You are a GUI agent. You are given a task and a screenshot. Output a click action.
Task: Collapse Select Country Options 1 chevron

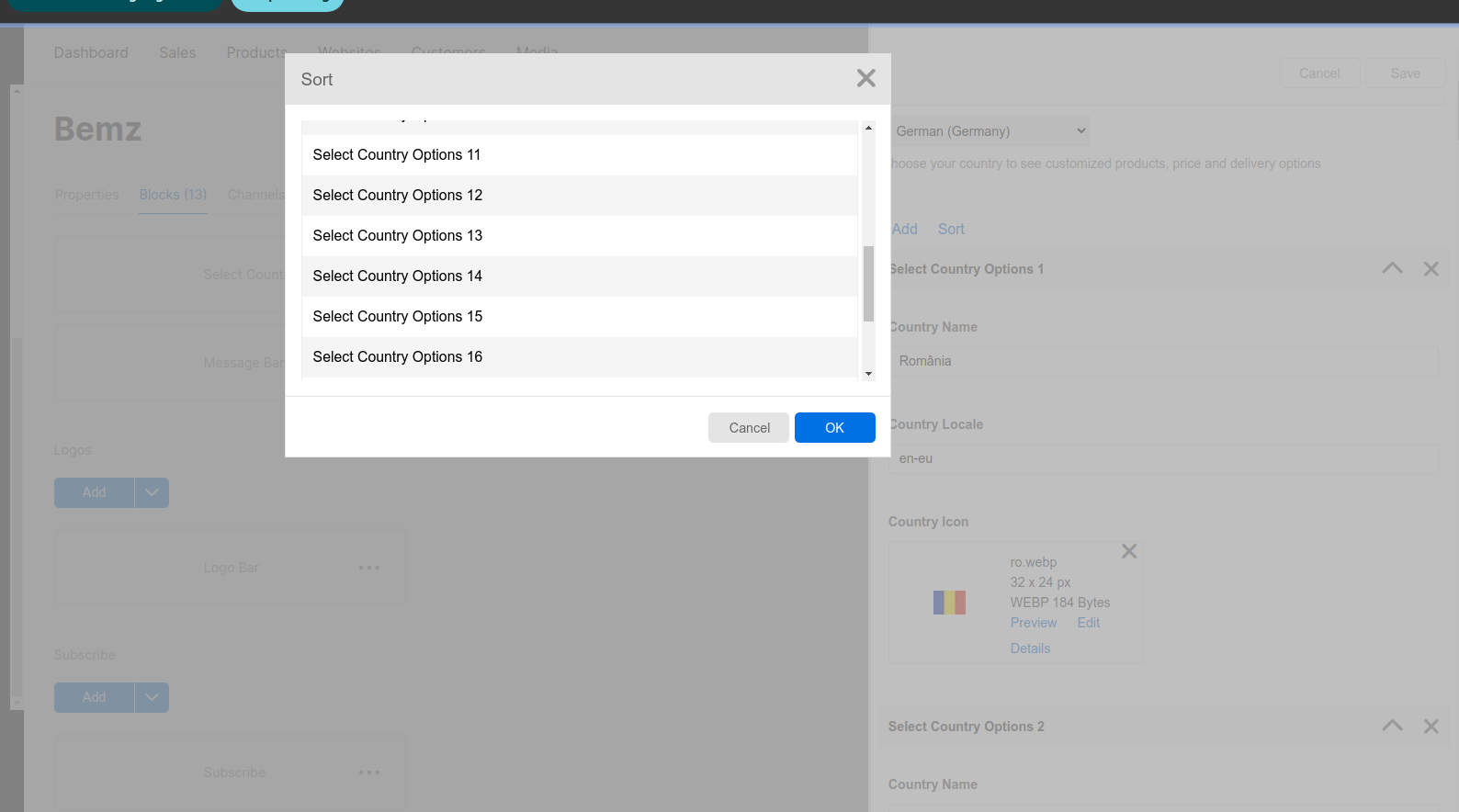click(1392, 268)
